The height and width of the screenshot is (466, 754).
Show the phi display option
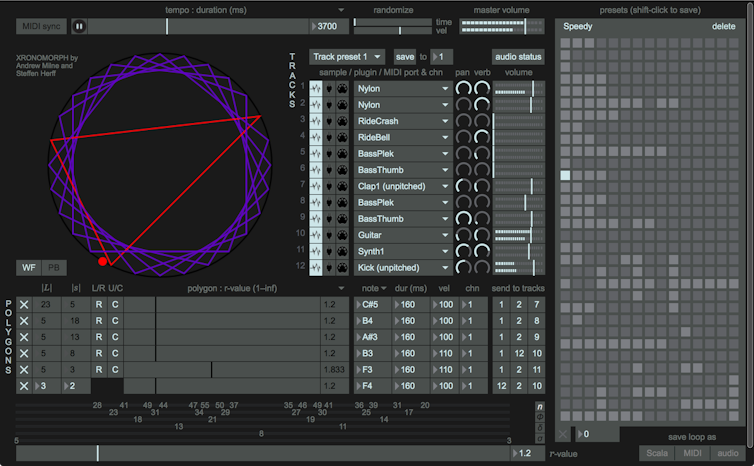click(x=540, y=417)
